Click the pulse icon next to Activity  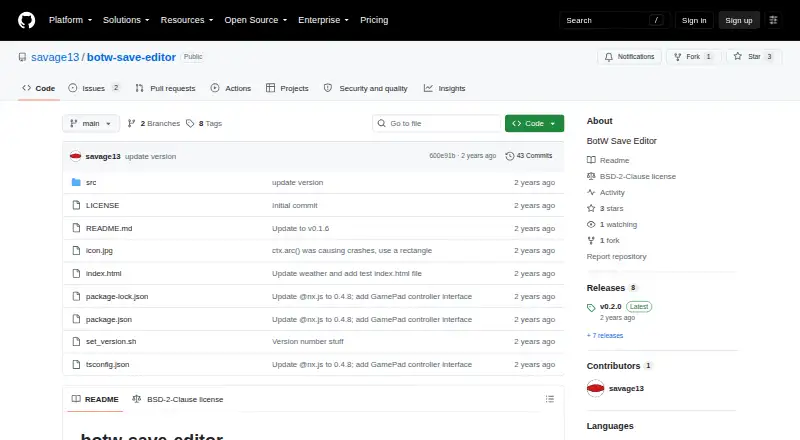(x=591, y=192)
